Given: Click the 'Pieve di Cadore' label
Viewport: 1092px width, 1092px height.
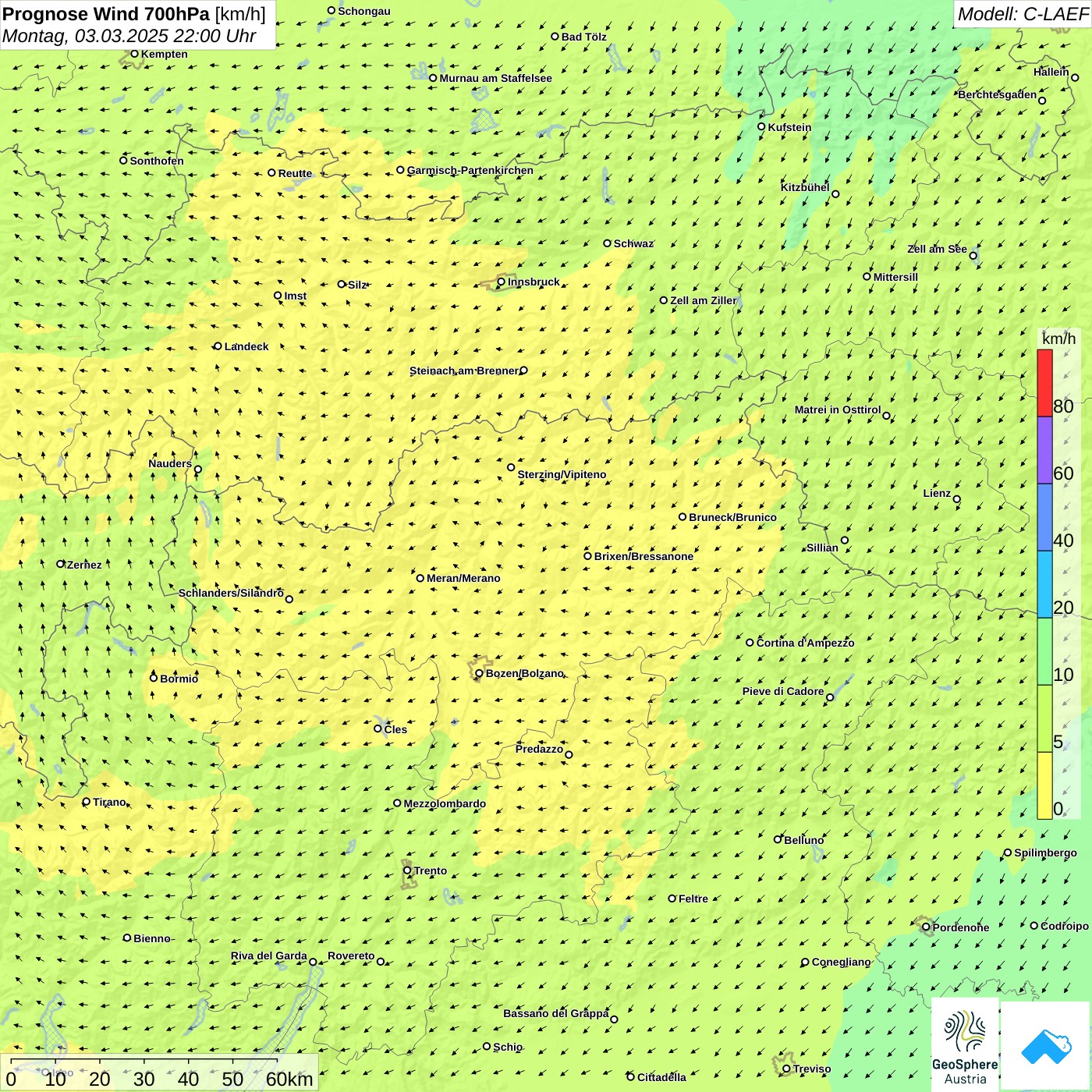Looking at the screenshot, I should (783, 691).
